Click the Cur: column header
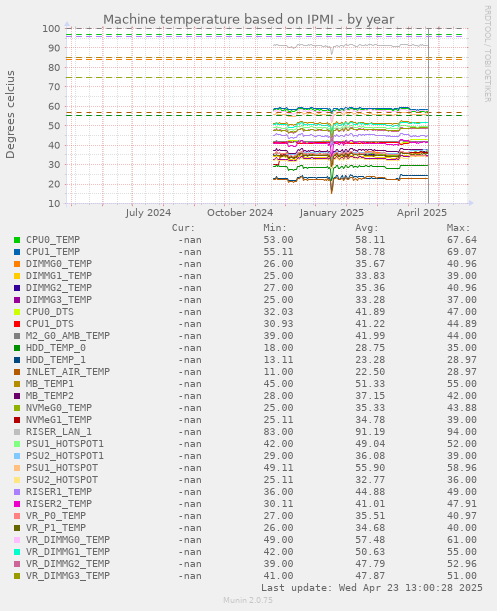The height and width of the screenshot is (611, 497). click(183, 228)
